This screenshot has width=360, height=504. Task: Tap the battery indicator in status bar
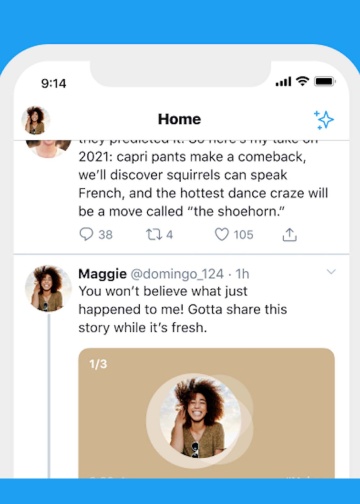[325, 81]
